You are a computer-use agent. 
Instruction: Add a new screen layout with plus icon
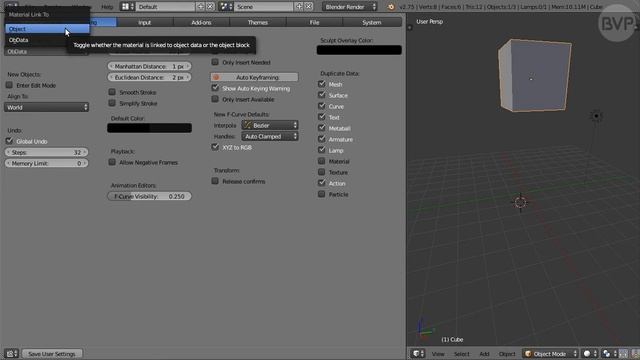point(200,7)
